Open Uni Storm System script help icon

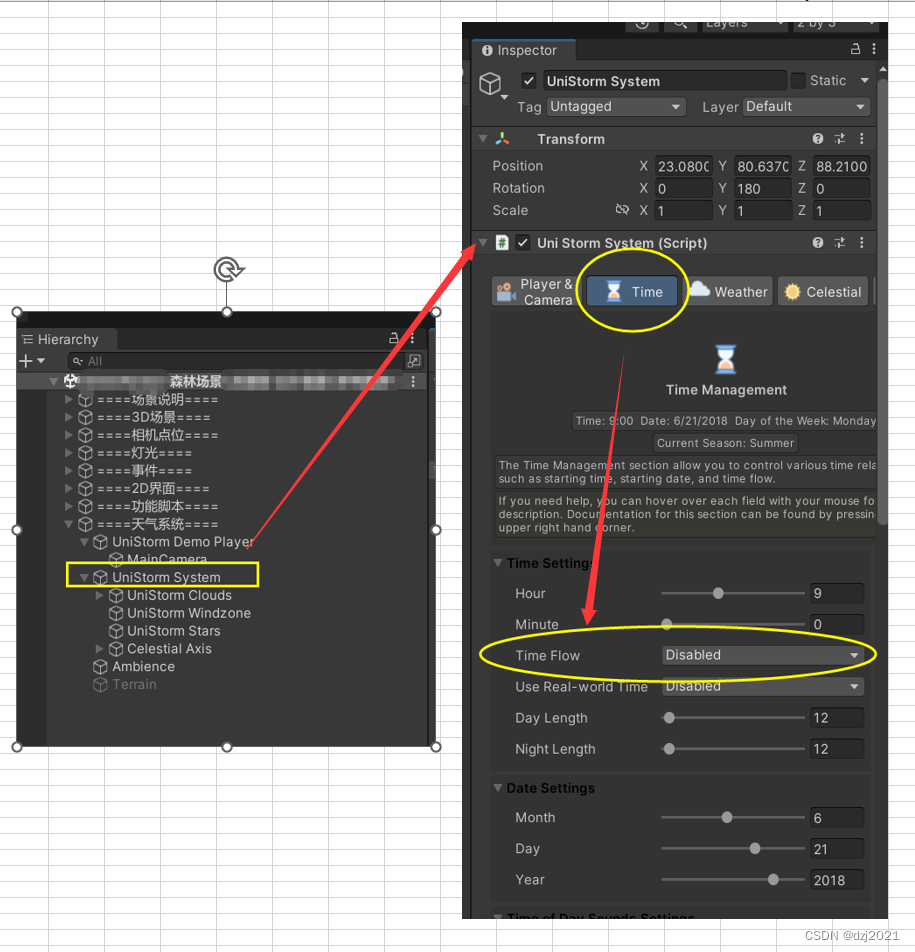(x=818, y=243)
